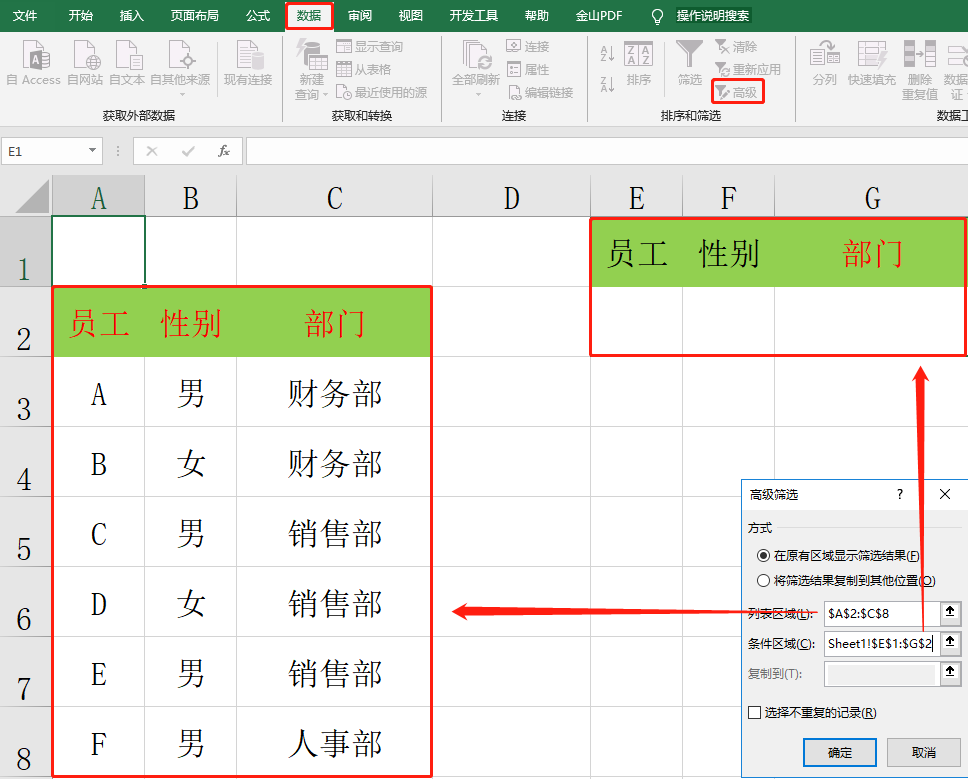Click the 列表区域 input field

click(882, 614)
